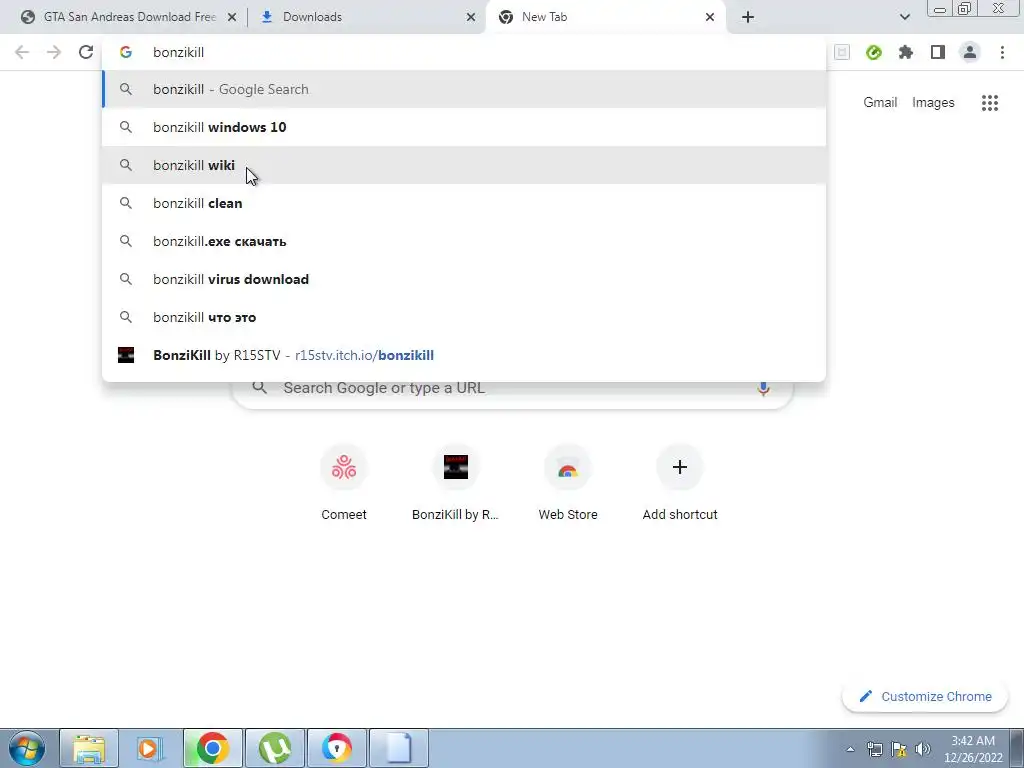Click the browser forward arrow
1024x768 pixels.
pos(54,52)
